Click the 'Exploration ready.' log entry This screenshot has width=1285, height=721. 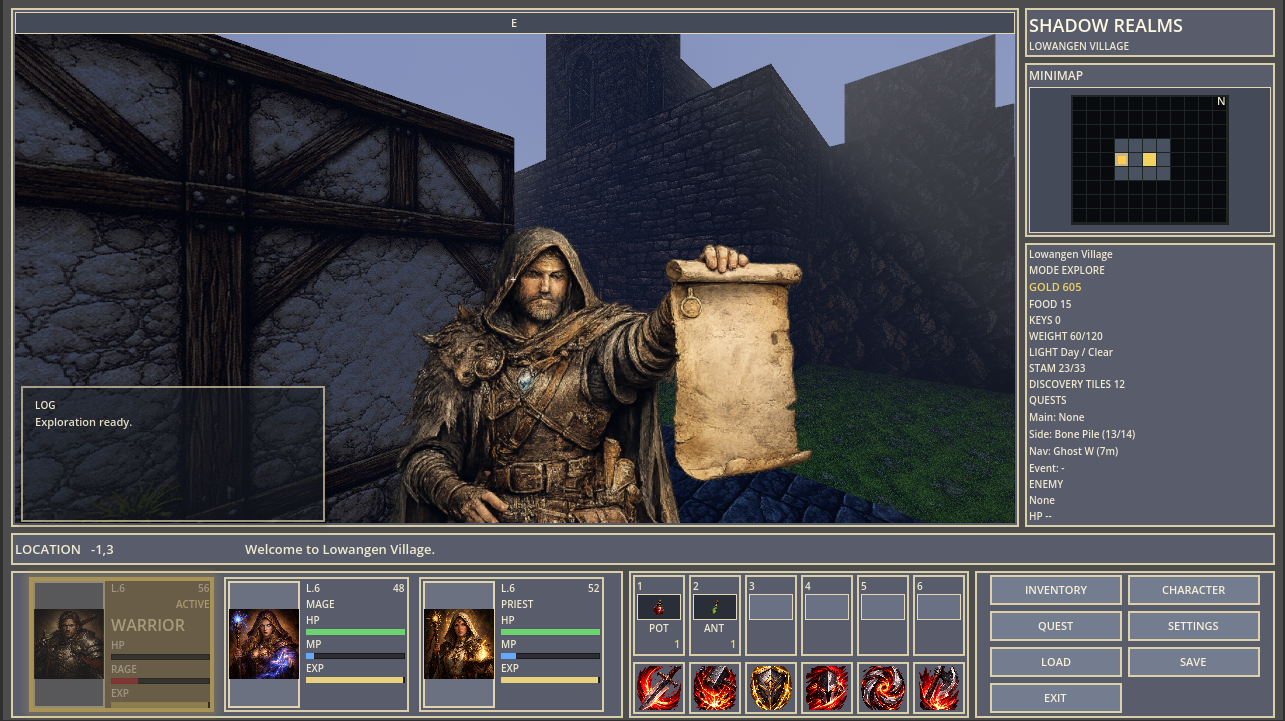click(84, 422)
